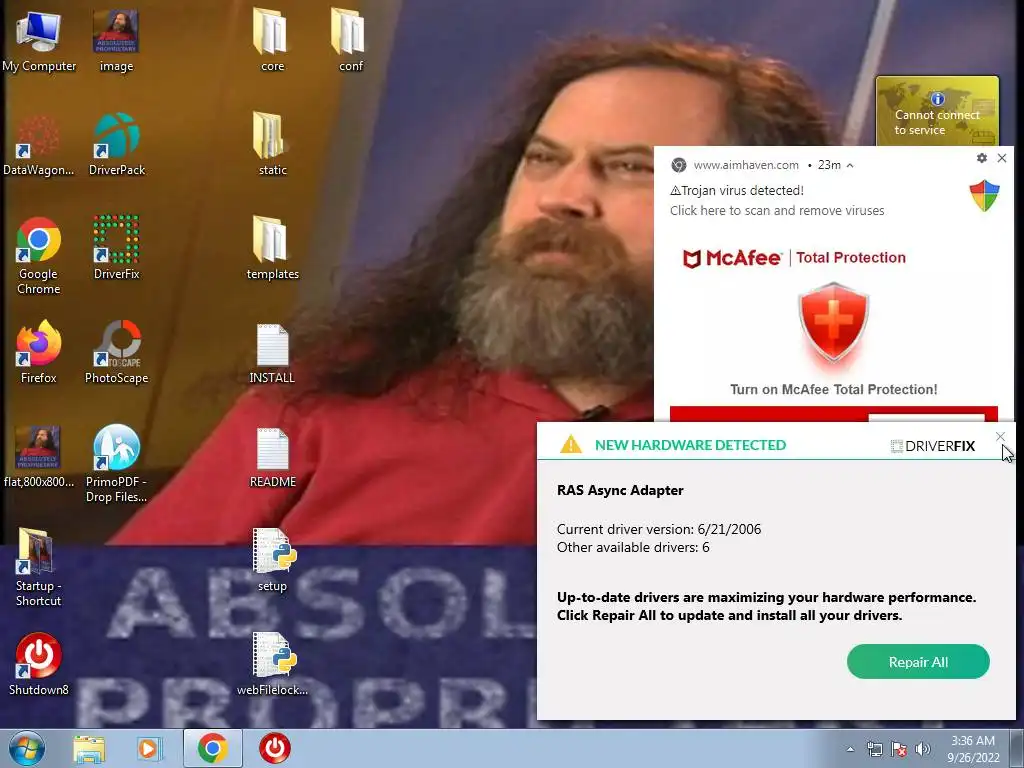Collapse the aimhaven notification chevron
1024x768 pixels.
pyautogui.click(x=850, y=166)
